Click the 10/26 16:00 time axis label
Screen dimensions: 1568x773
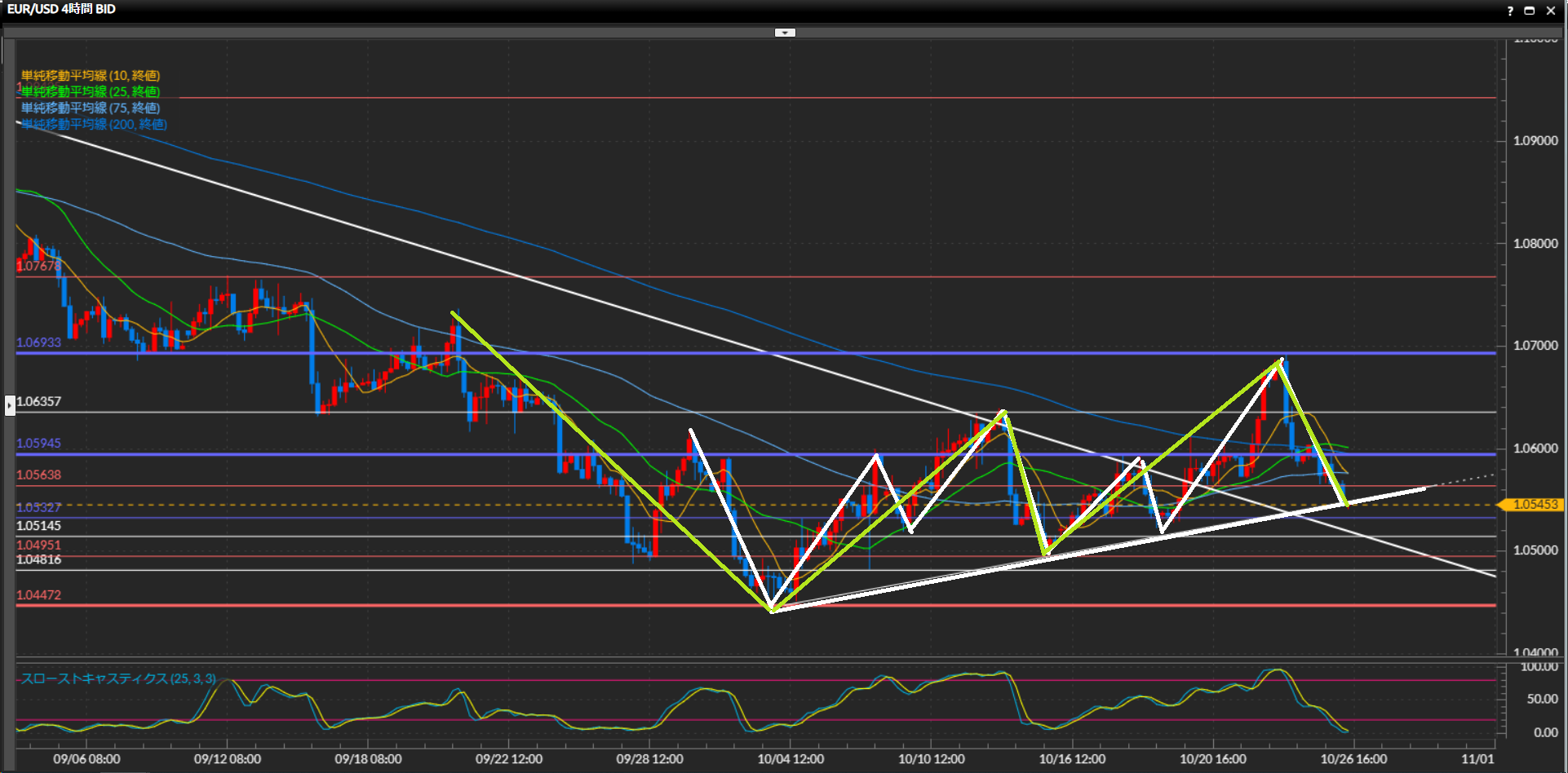[x=1353, y=759]
